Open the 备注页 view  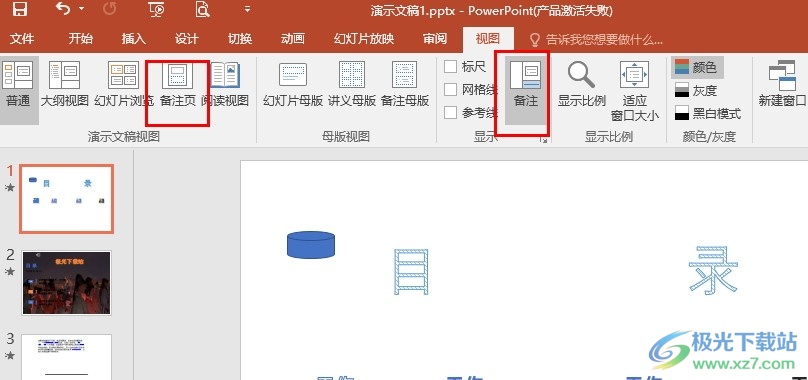(178, 85)
